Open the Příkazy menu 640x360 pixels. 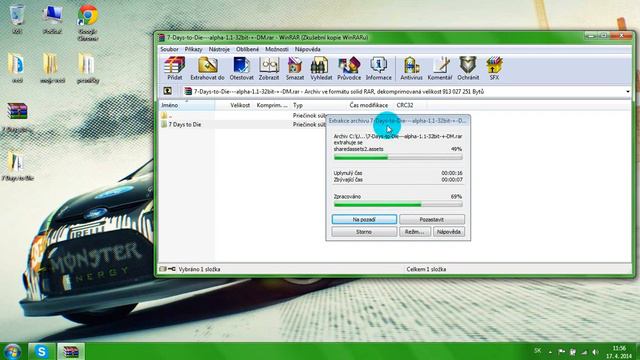pyautogui.click(x=193, y=49)
